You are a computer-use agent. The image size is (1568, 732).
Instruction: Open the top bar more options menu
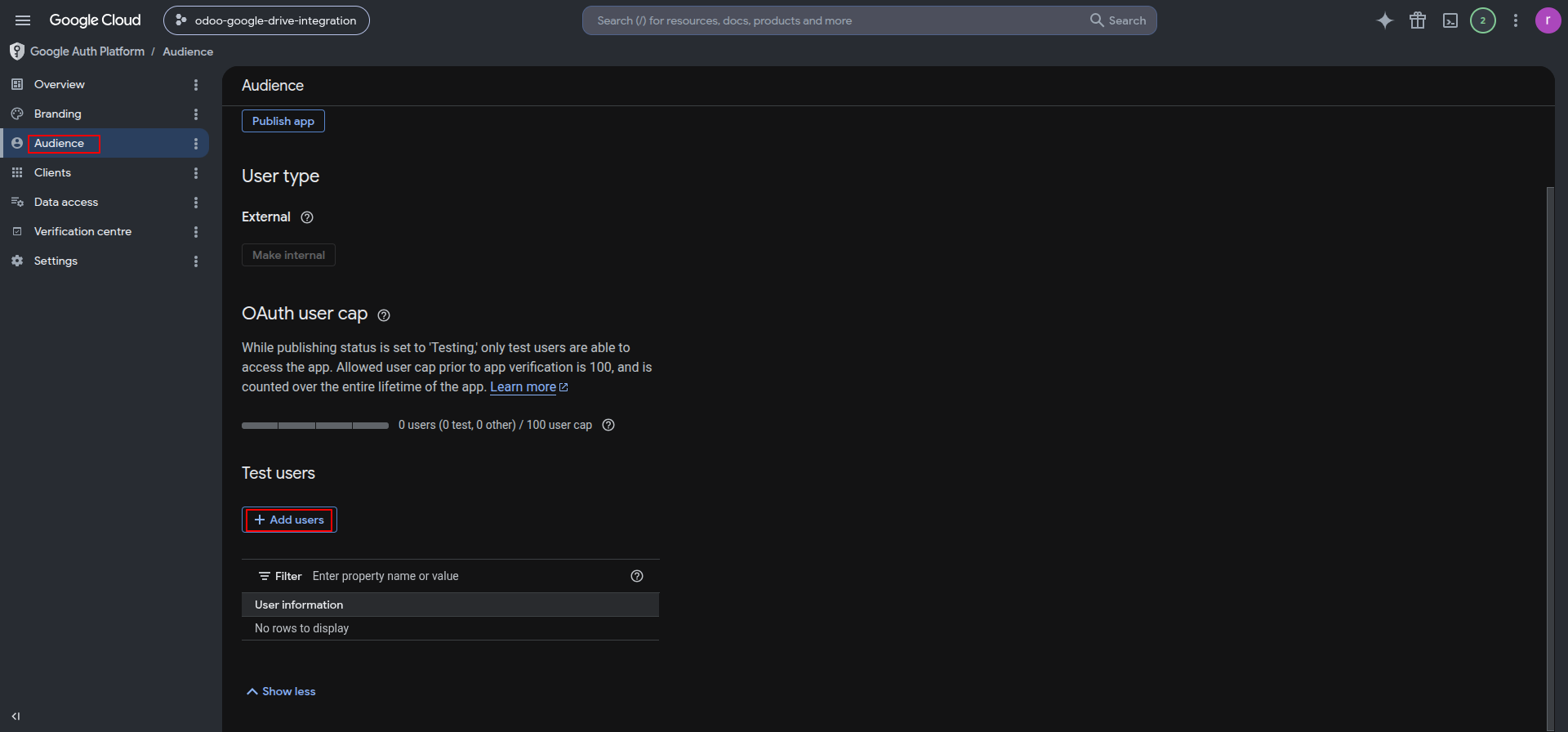[1516, 20]
